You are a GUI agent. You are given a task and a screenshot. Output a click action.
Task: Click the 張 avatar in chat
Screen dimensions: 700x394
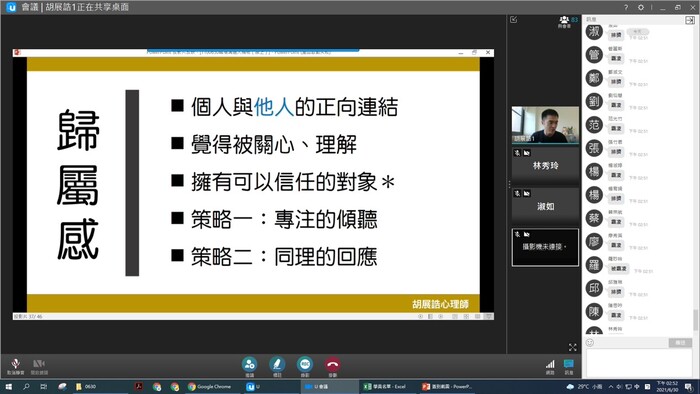click(x=594, y=148)
